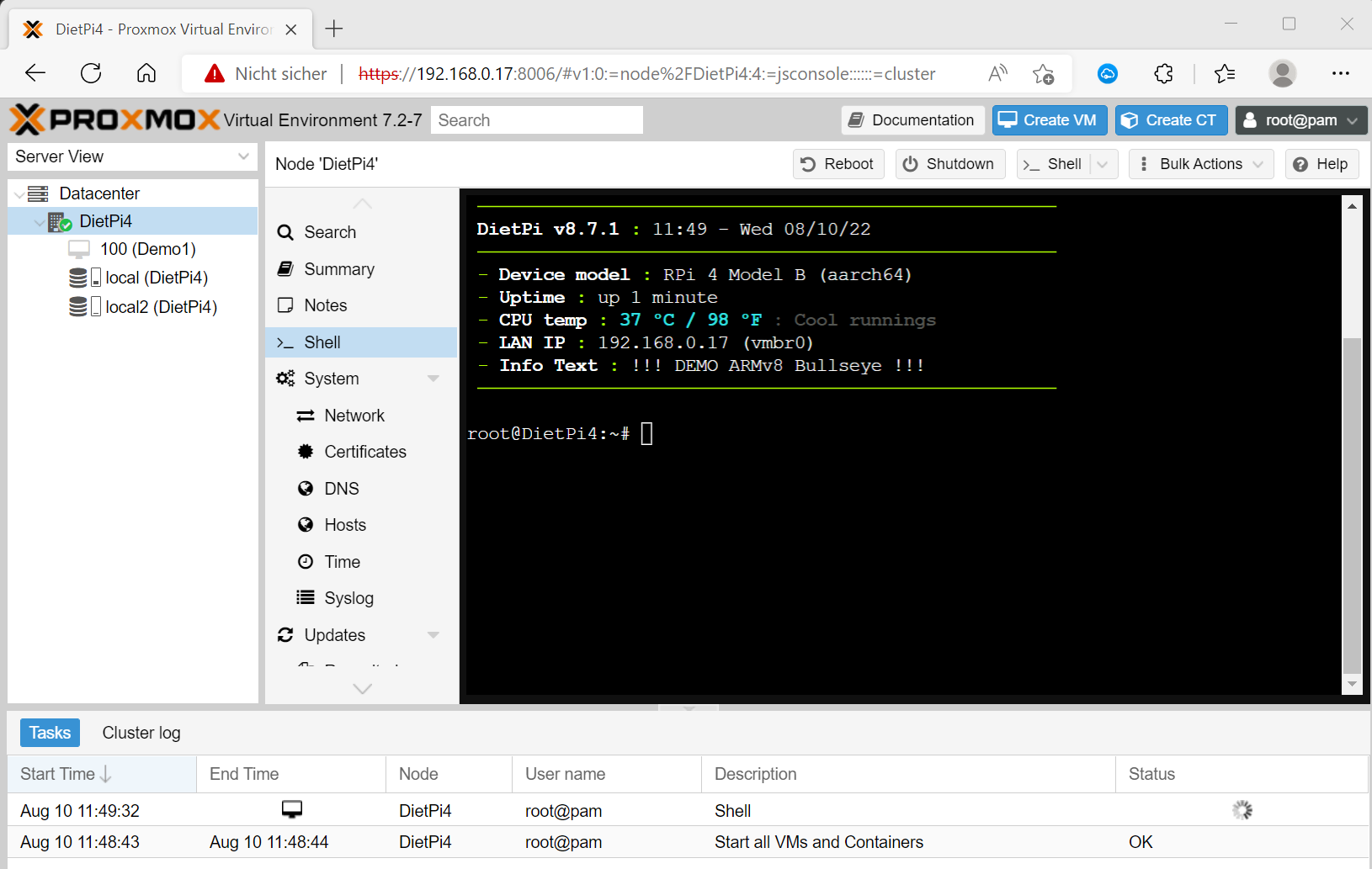The height and width of the screenshot is (869, 1372).
Task: Click terminal scrollbar up arrow
Action: click(x=1352, y=205)
